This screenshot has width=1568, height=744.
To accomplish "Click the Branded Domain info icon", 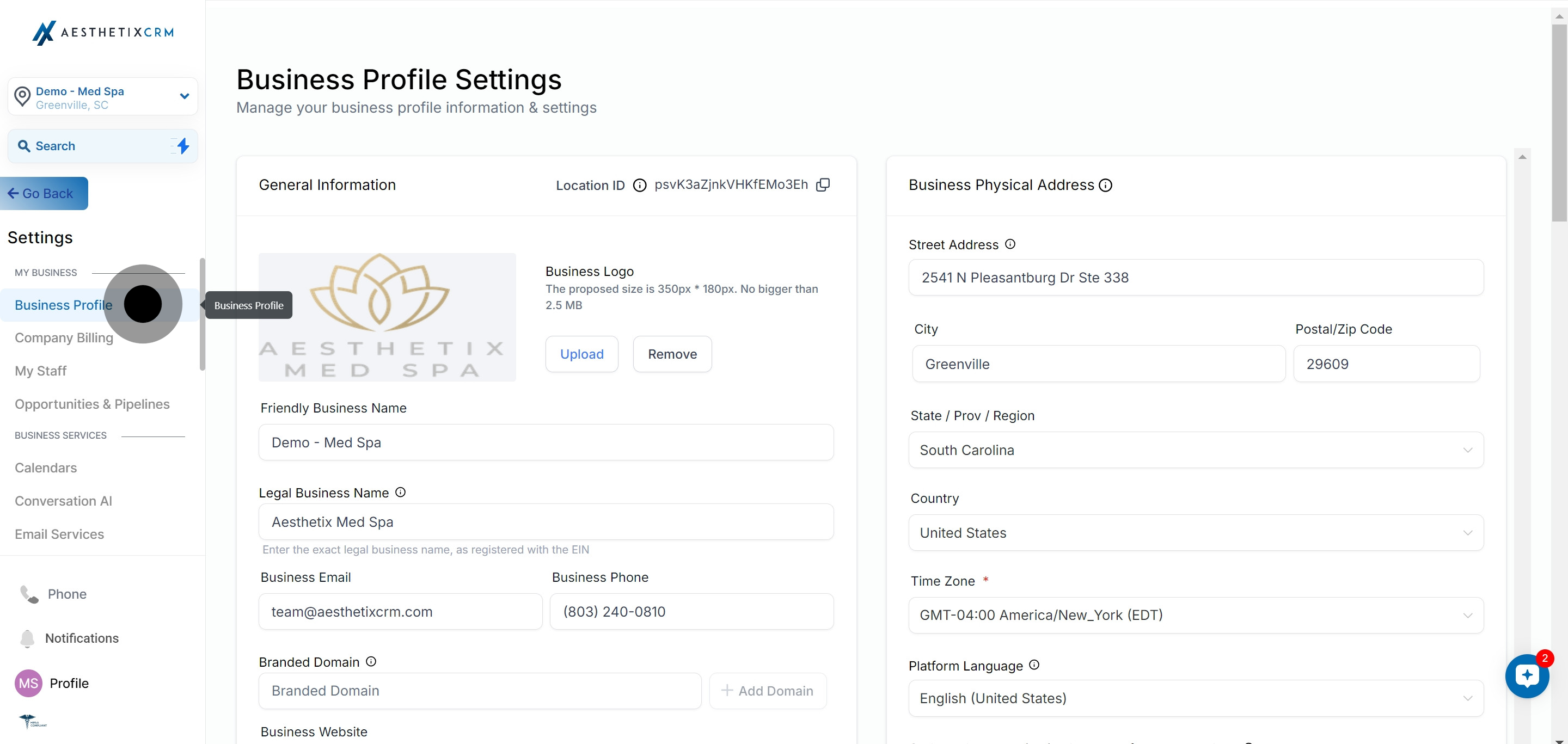I will [x=371, y=662].
